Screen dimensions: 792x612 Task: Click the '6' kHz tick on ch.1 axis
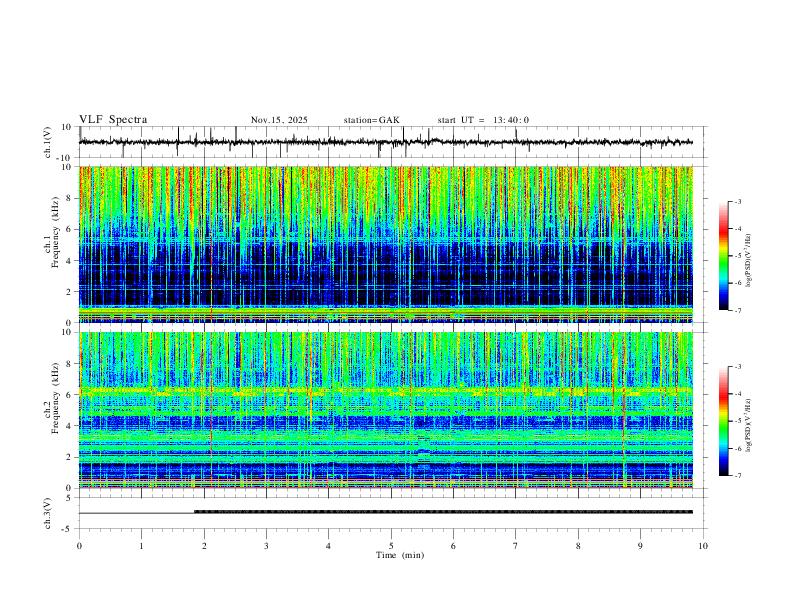[69, 229]
